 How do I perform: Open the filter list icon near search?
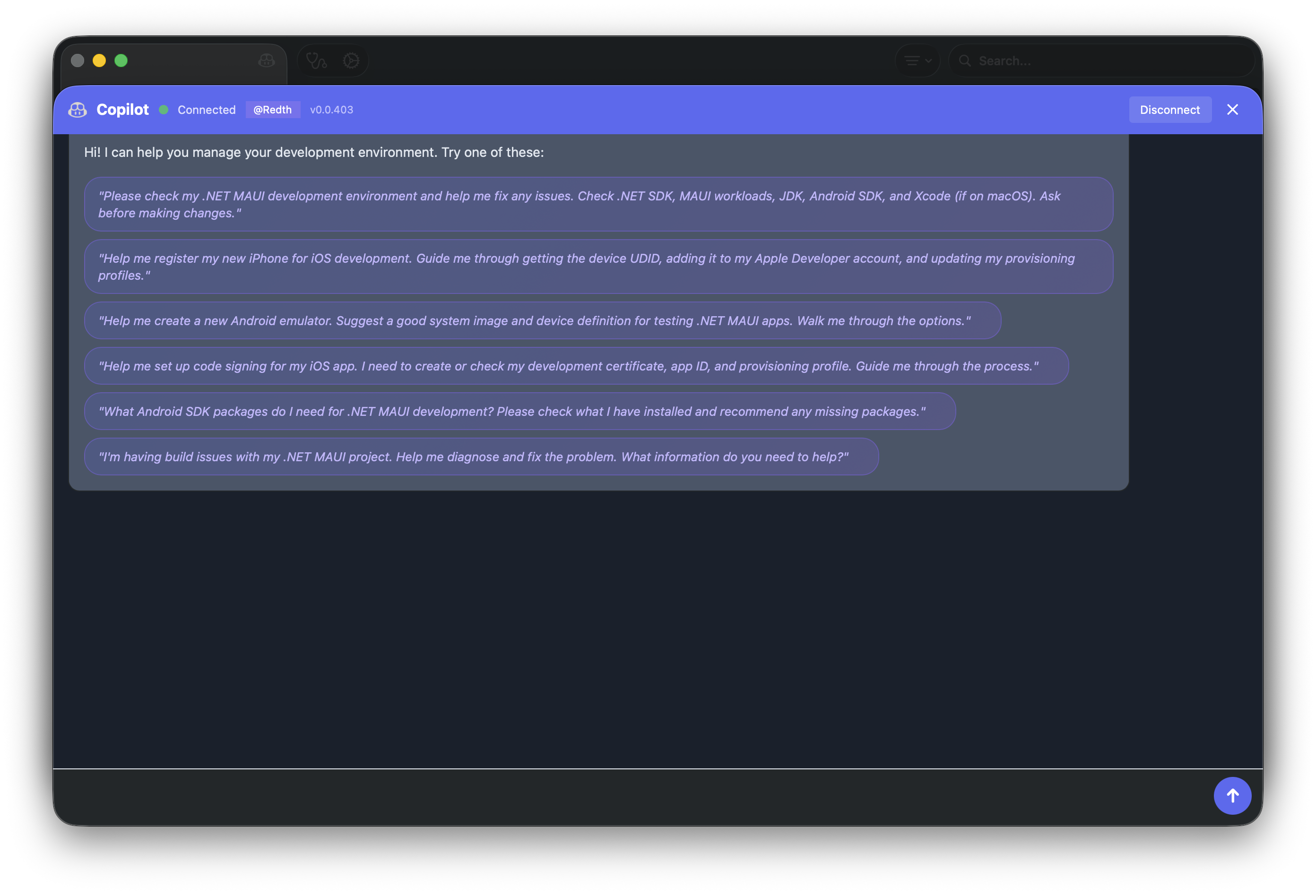(x=912, y=60)
